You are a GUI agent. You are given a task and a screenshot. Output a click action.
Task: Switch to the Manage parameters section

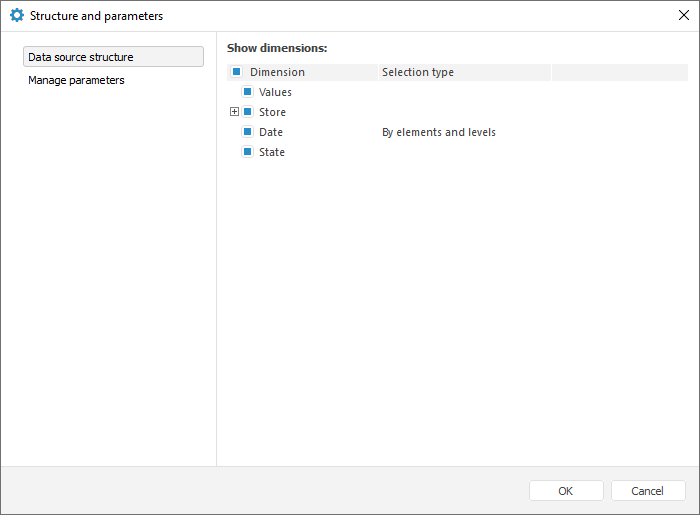coord(77,80)
